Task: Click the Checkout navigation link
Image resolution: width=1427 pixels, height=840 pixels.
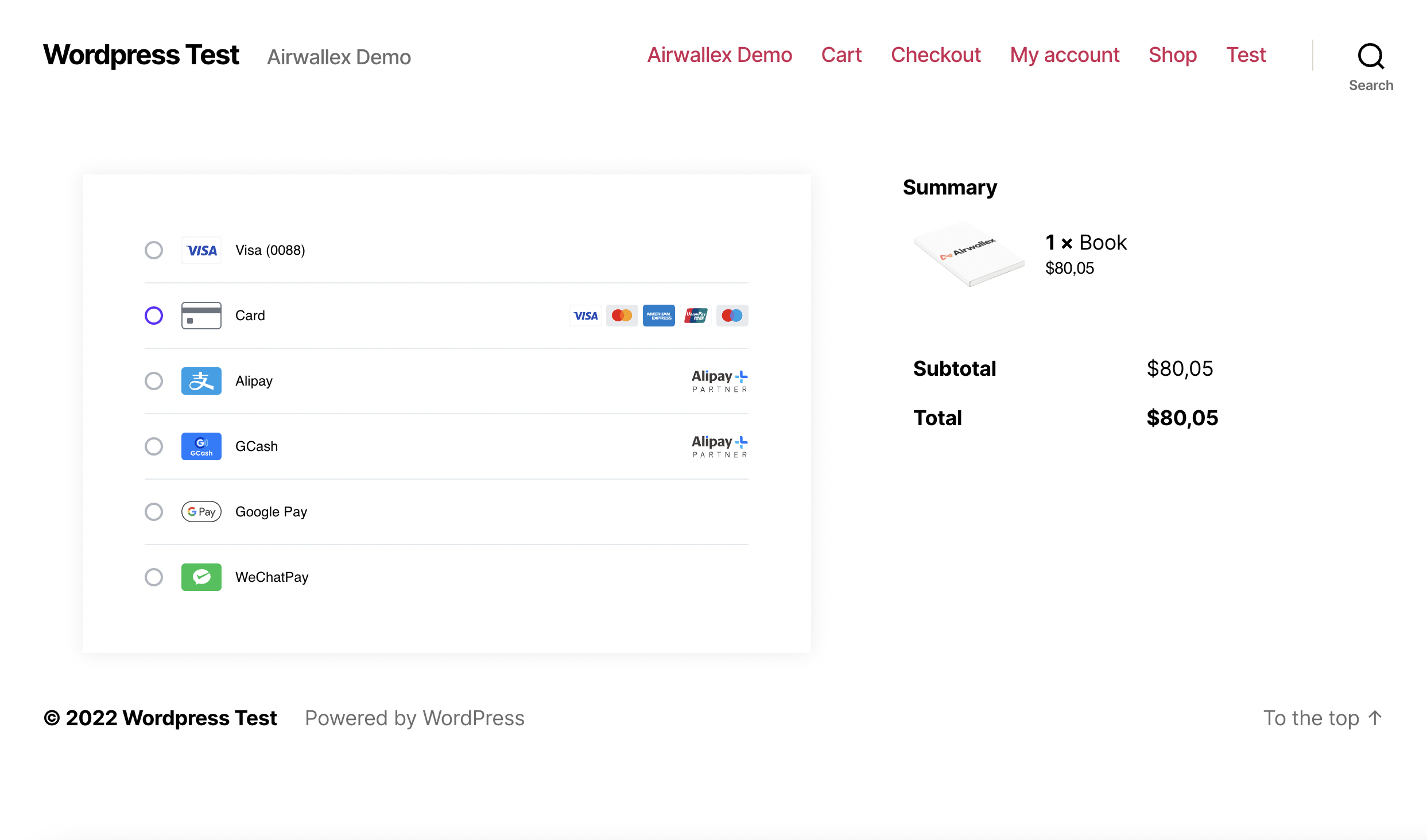Action: pyautogui.click(x=935, y=55)
